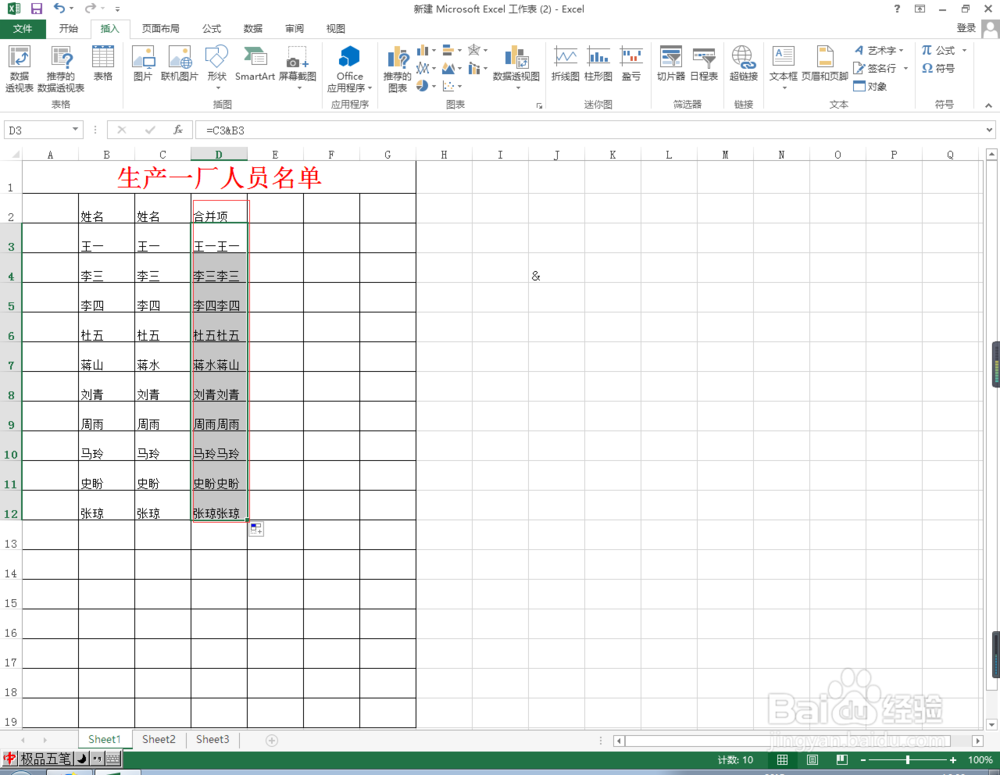This screenshot has width=1000, height=775.
Task: Insert a Column sparkline (柱形图)
Action: (598, 64)
